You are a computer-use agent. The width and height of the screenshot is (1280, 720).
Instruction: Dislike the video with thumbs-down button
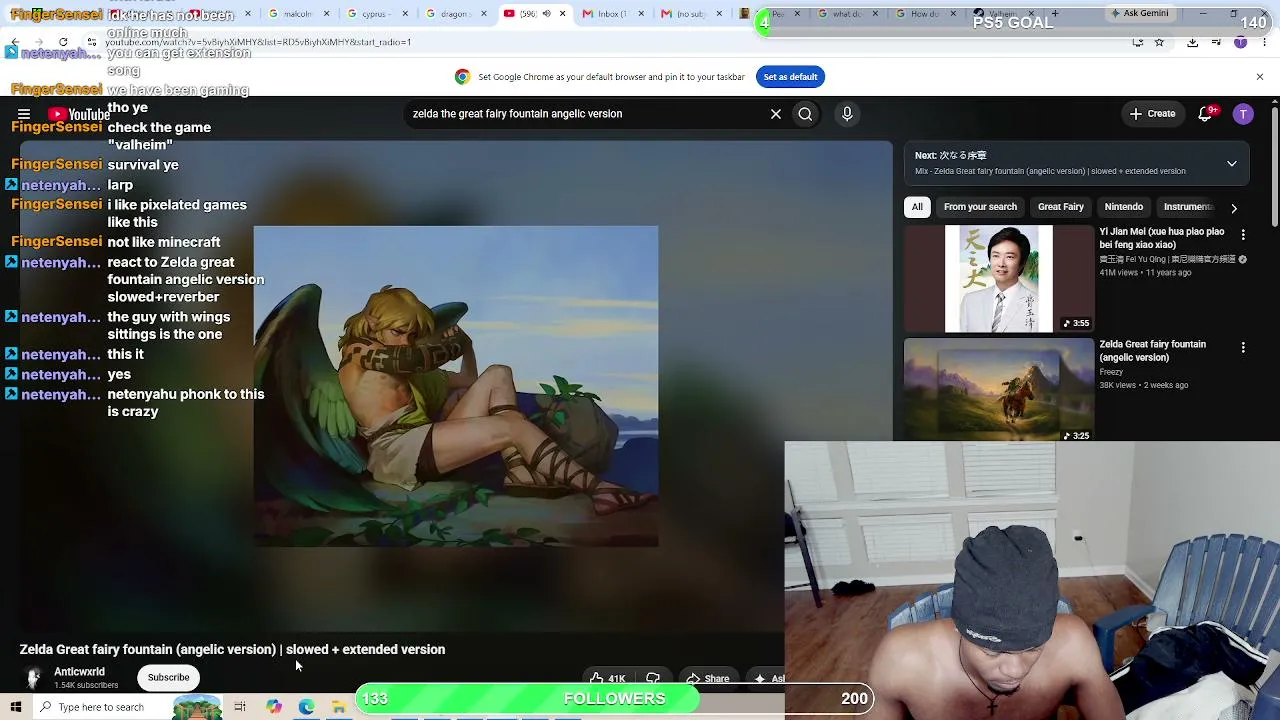point(653,679)
